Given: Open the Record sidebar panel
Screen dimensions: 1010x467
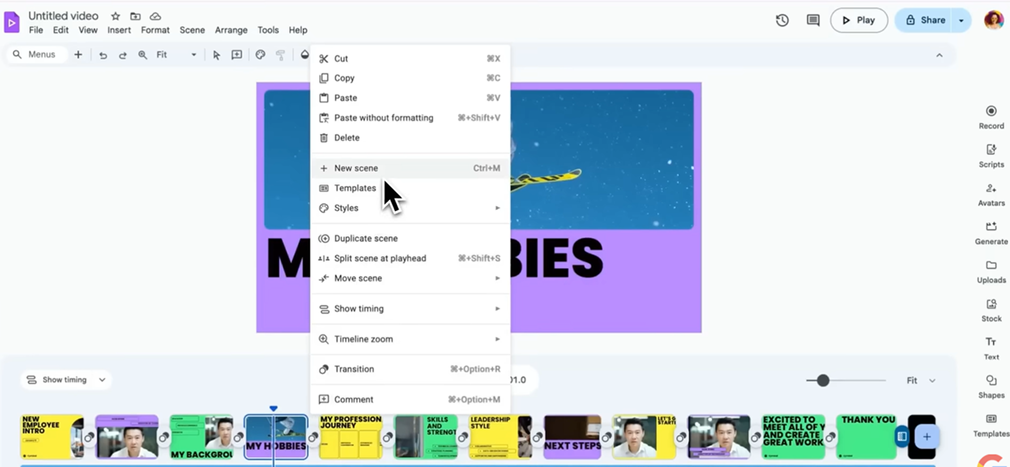Looking at the screenshot, I should tap(991, 117).
